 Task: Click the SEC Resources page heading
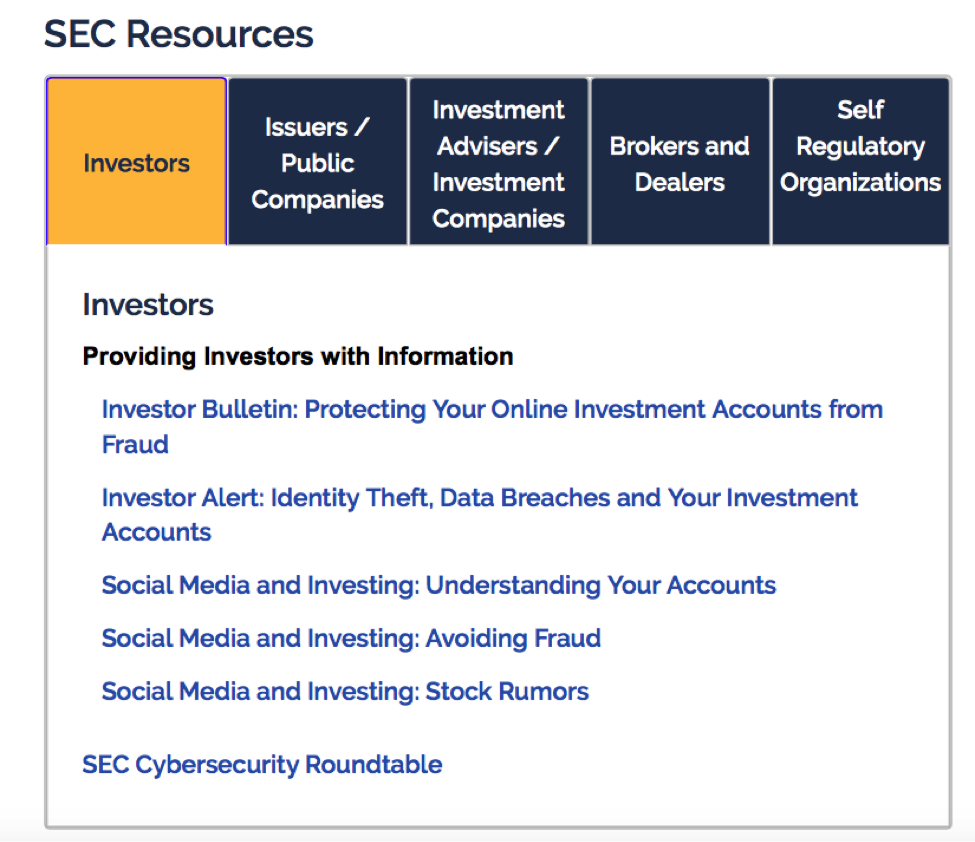pyautogui.click(x=179, y=34)
